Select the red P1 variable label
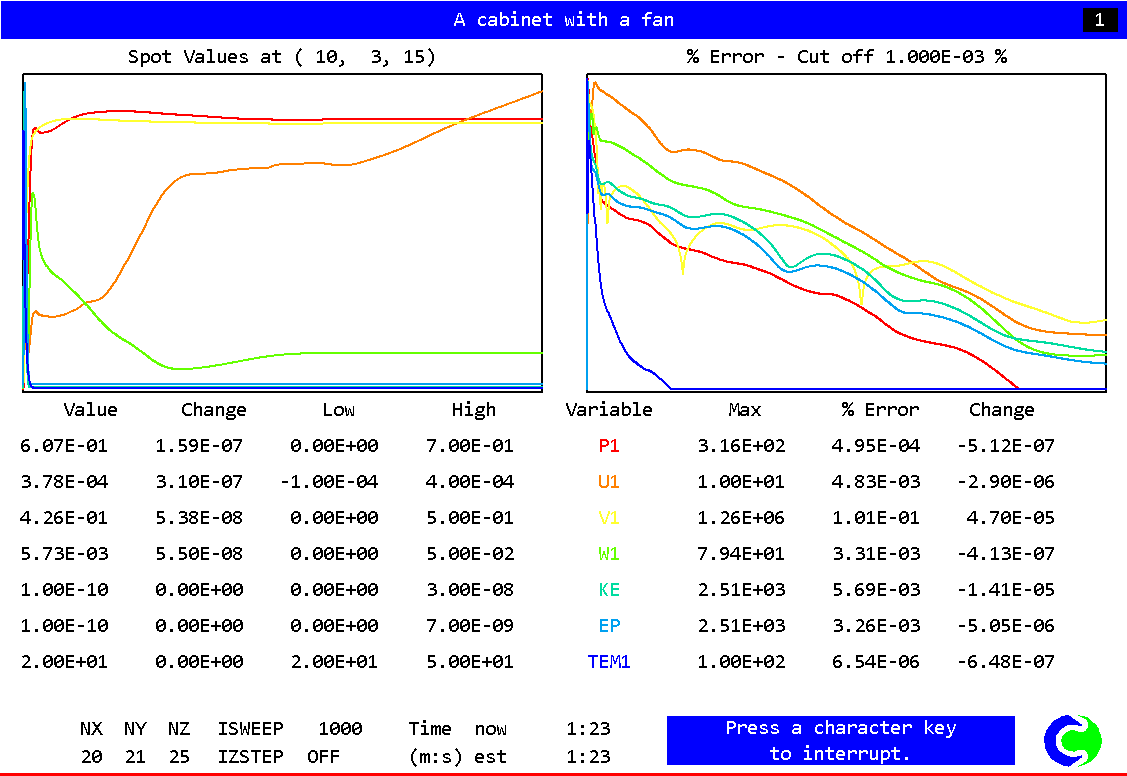The height and width of the screenshot is (776, 1127). (x=609, y=446)
